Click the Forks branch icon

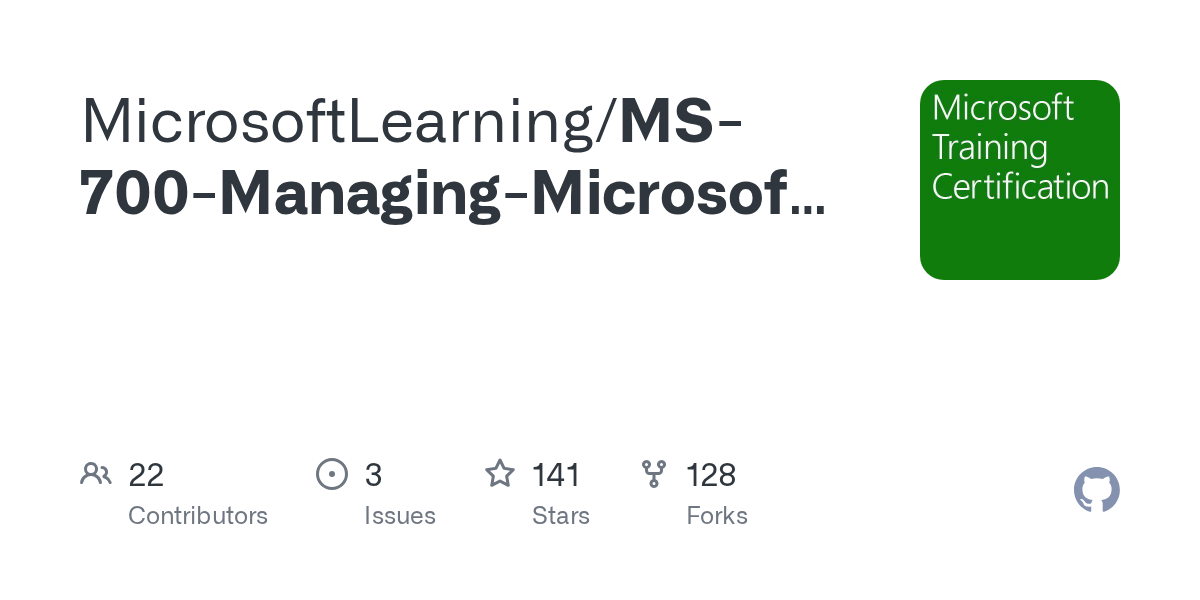[x=654, y=474]
